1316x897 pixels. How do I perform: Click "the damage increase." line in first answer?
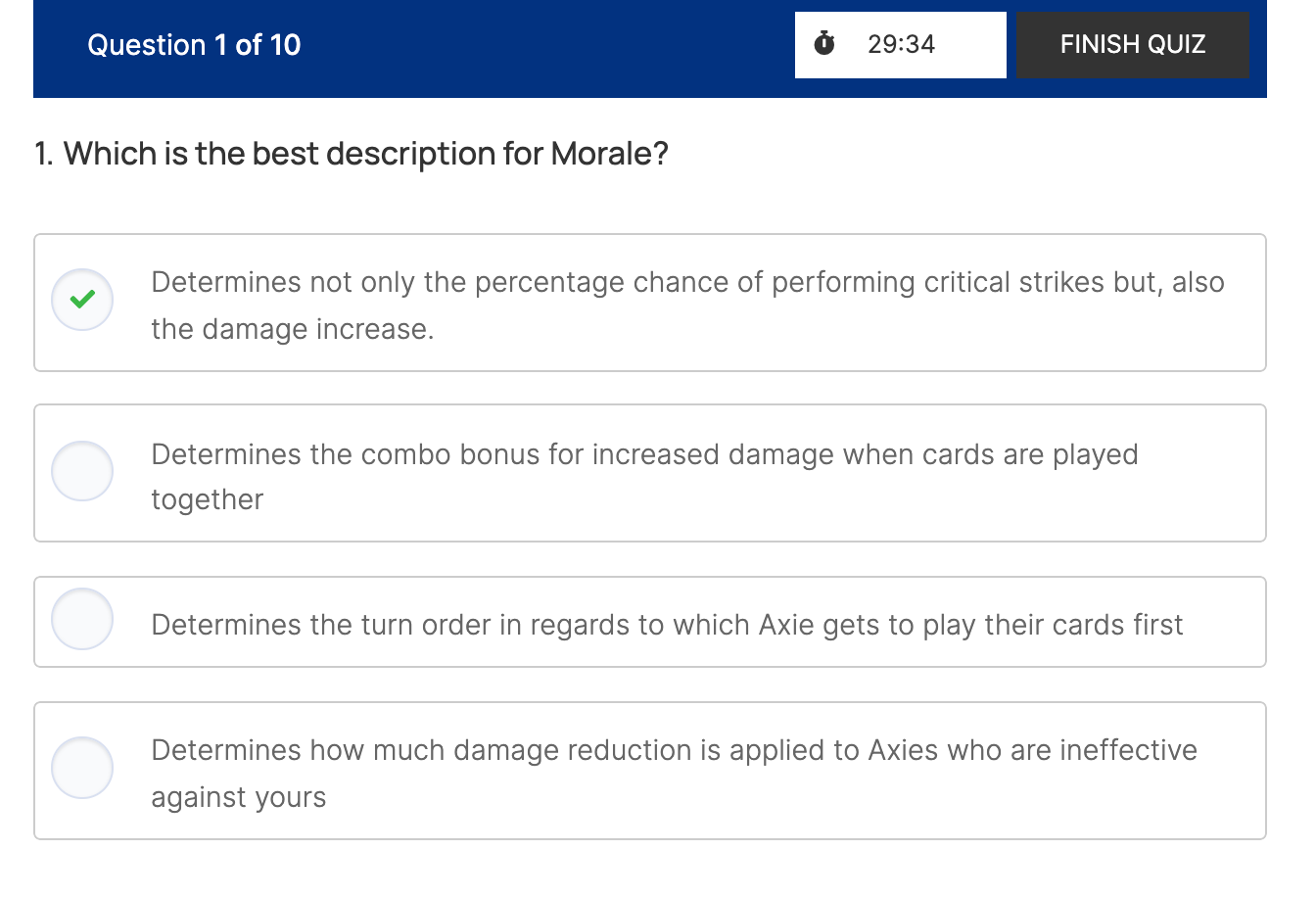pos(292,329)
